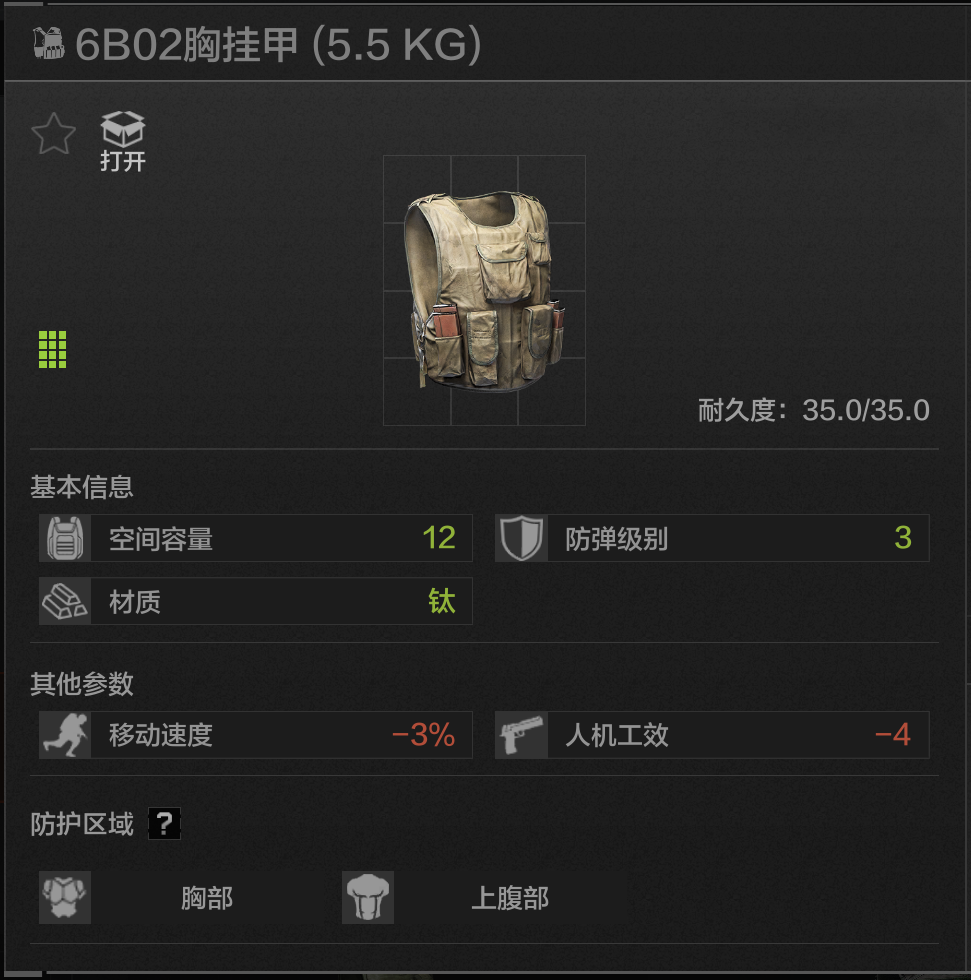This screenshot has height=980, width=971.
Task: Click the backpack icon for 空间容量
Action: [65, 538]
